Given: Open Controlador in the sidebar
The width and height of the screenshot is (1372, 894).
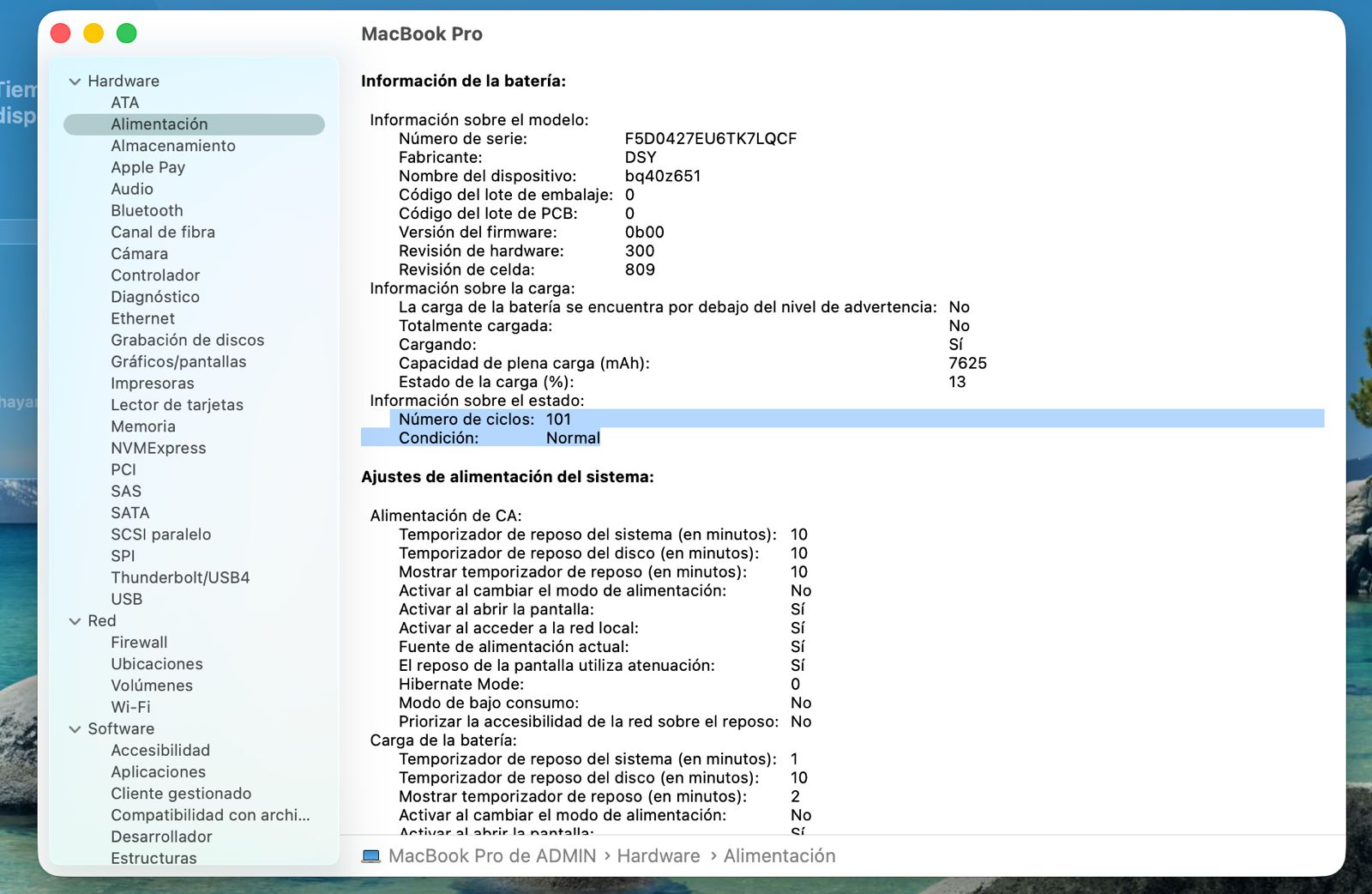Looking at the screenshot, I should (155, 275).
